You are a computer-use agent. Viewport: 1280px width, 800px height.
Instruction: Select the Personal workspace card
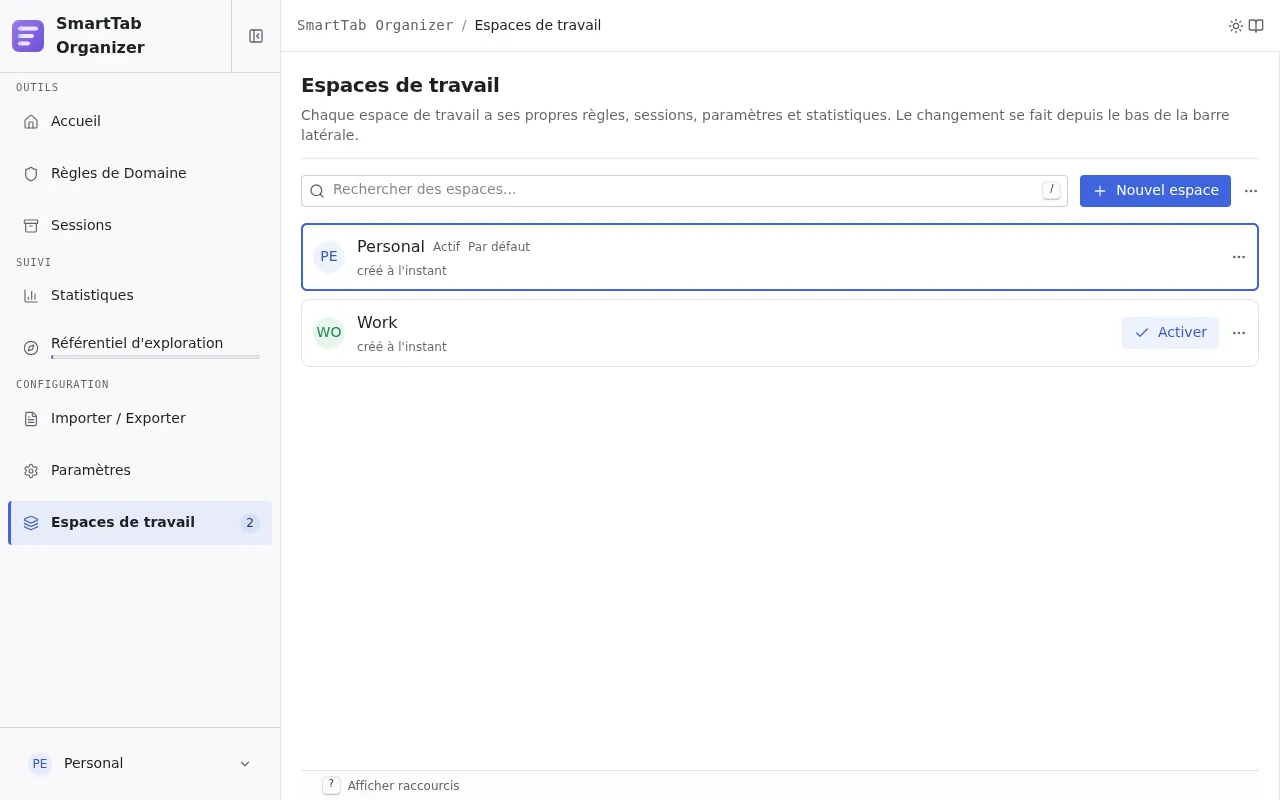tap(780, 257)
